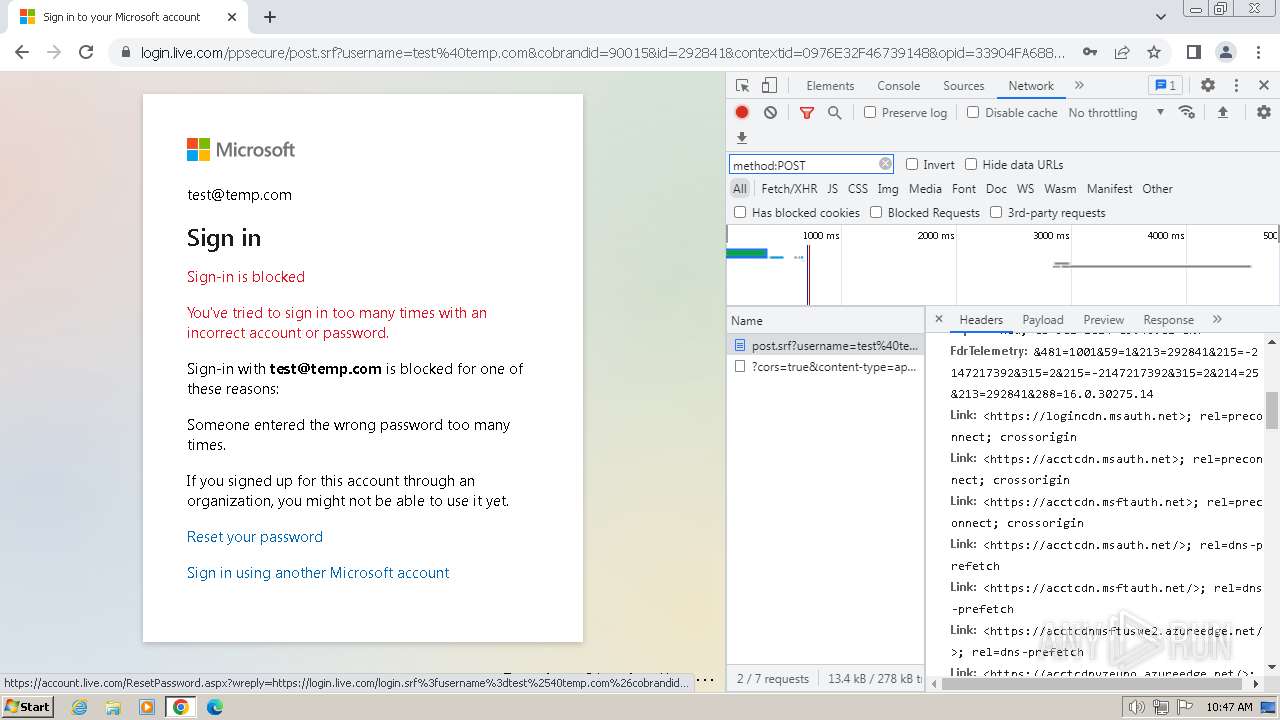Select the post.srf request row

(x=825, y=345)
